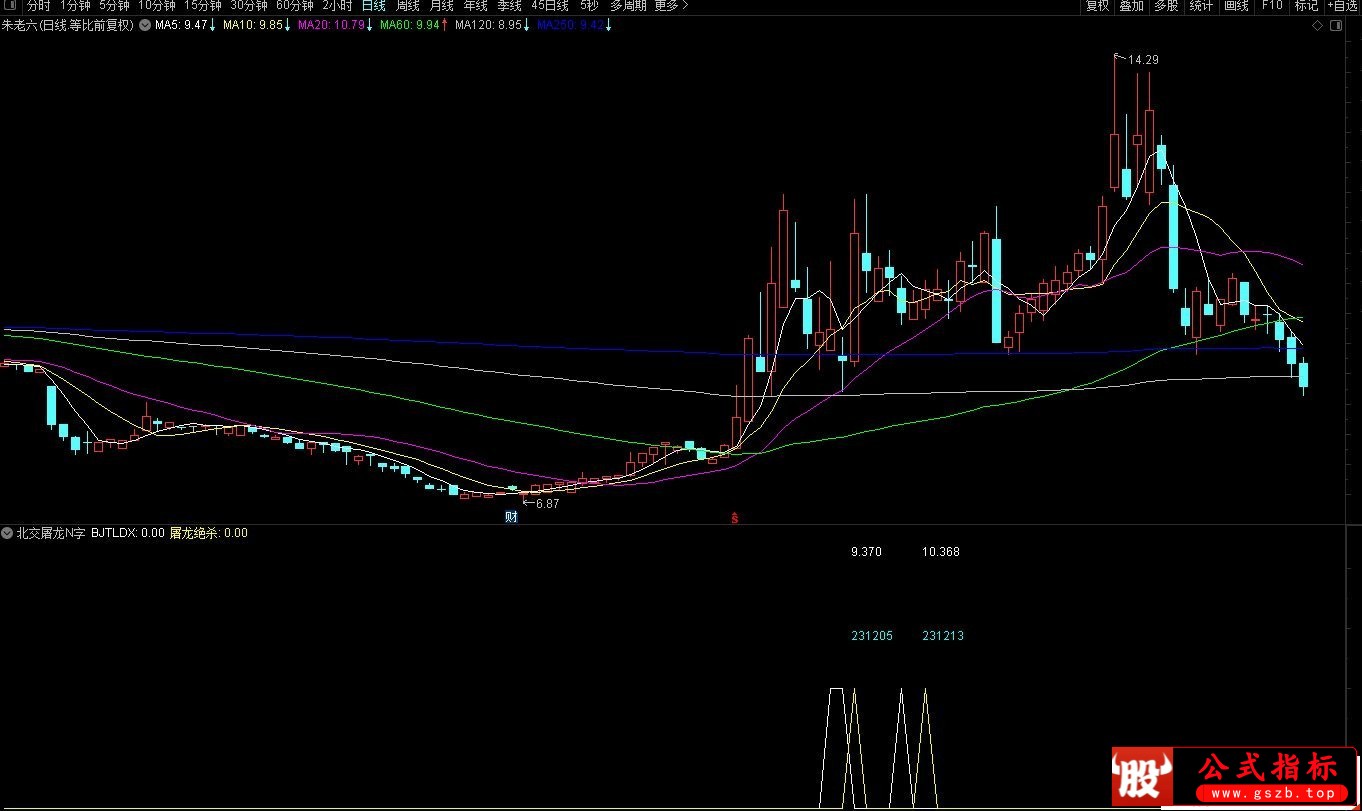This screenshot has width=1362, height=811.
Task: Click the 财 financial marker under the chart
Action: point(511,517)
